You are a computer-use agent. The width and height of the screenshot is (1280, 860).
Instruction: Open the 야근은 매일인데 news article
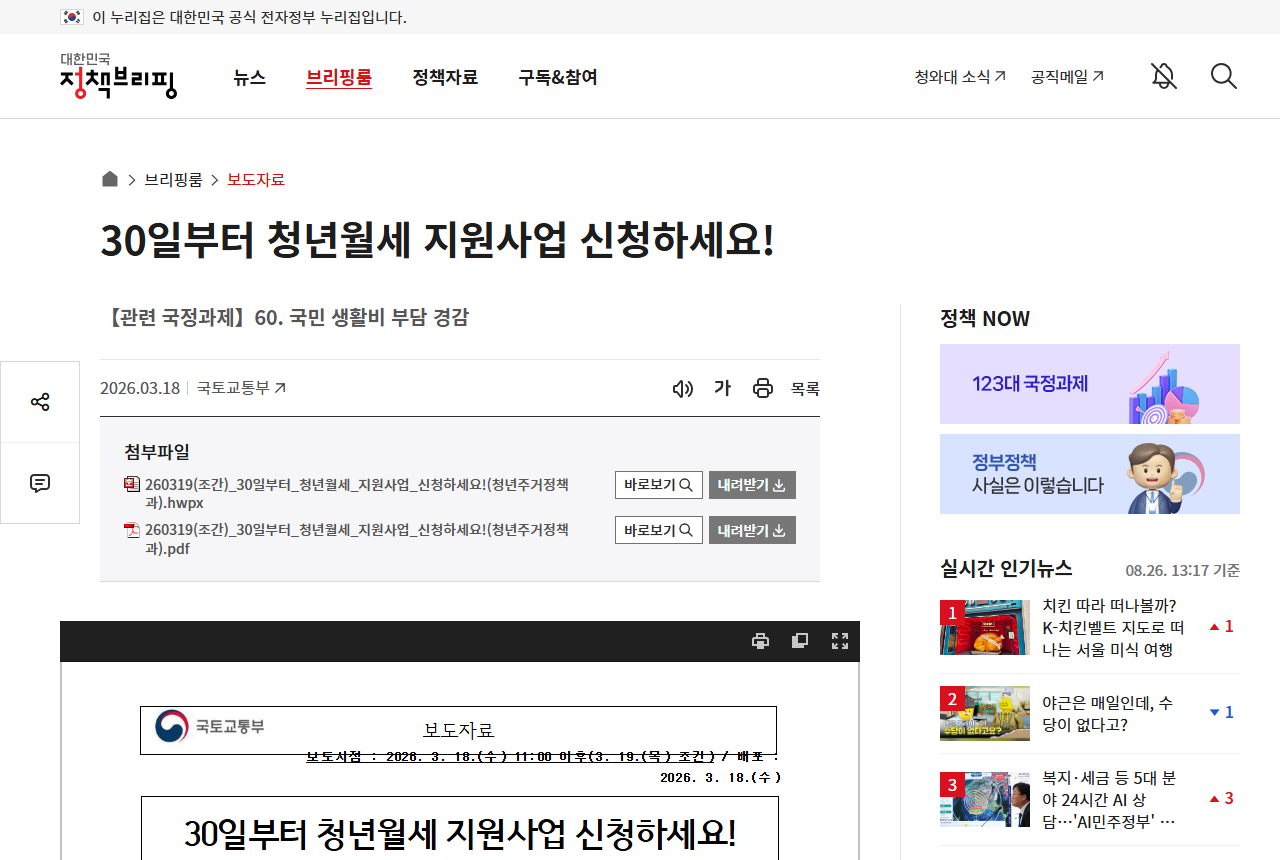(x=1107, y=714)
